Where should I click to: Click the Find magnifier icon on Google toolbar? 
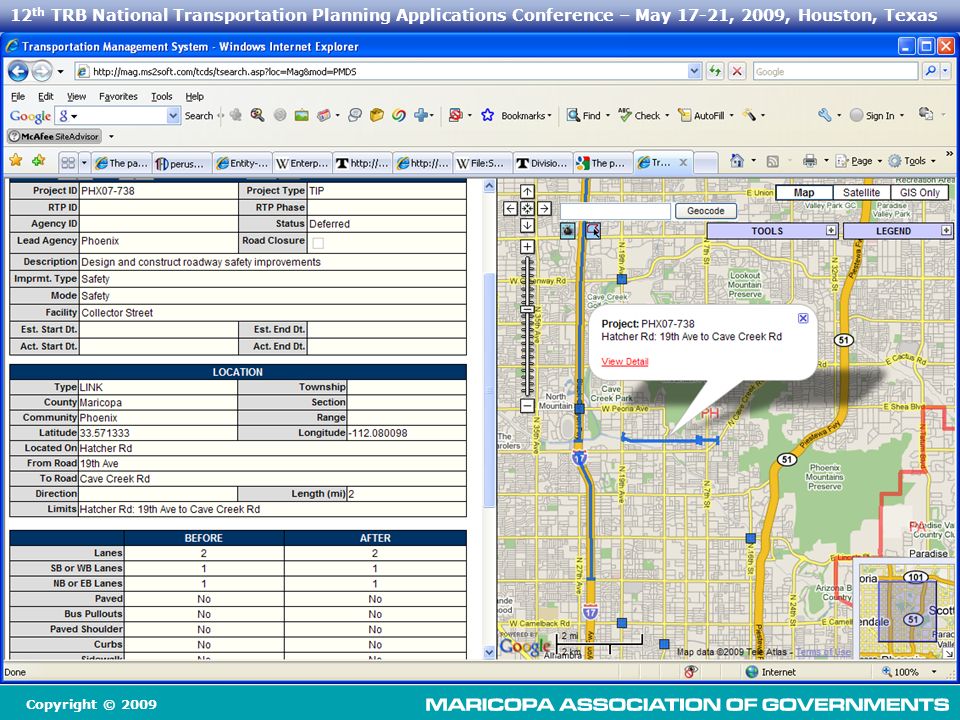[573, 115]
